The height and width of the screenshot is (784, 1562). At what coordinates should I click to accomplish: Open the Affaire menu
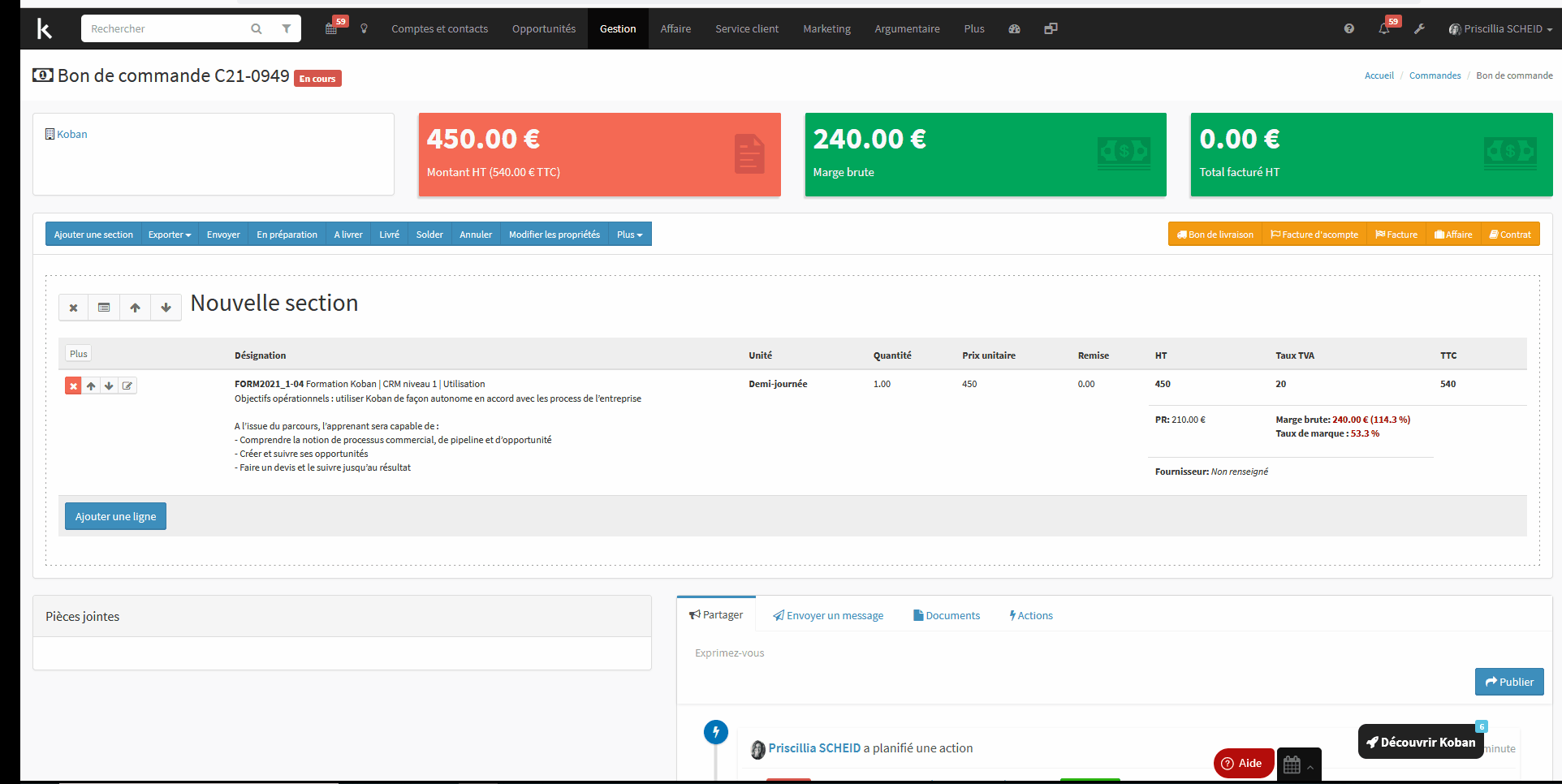(x=675, y=28)
